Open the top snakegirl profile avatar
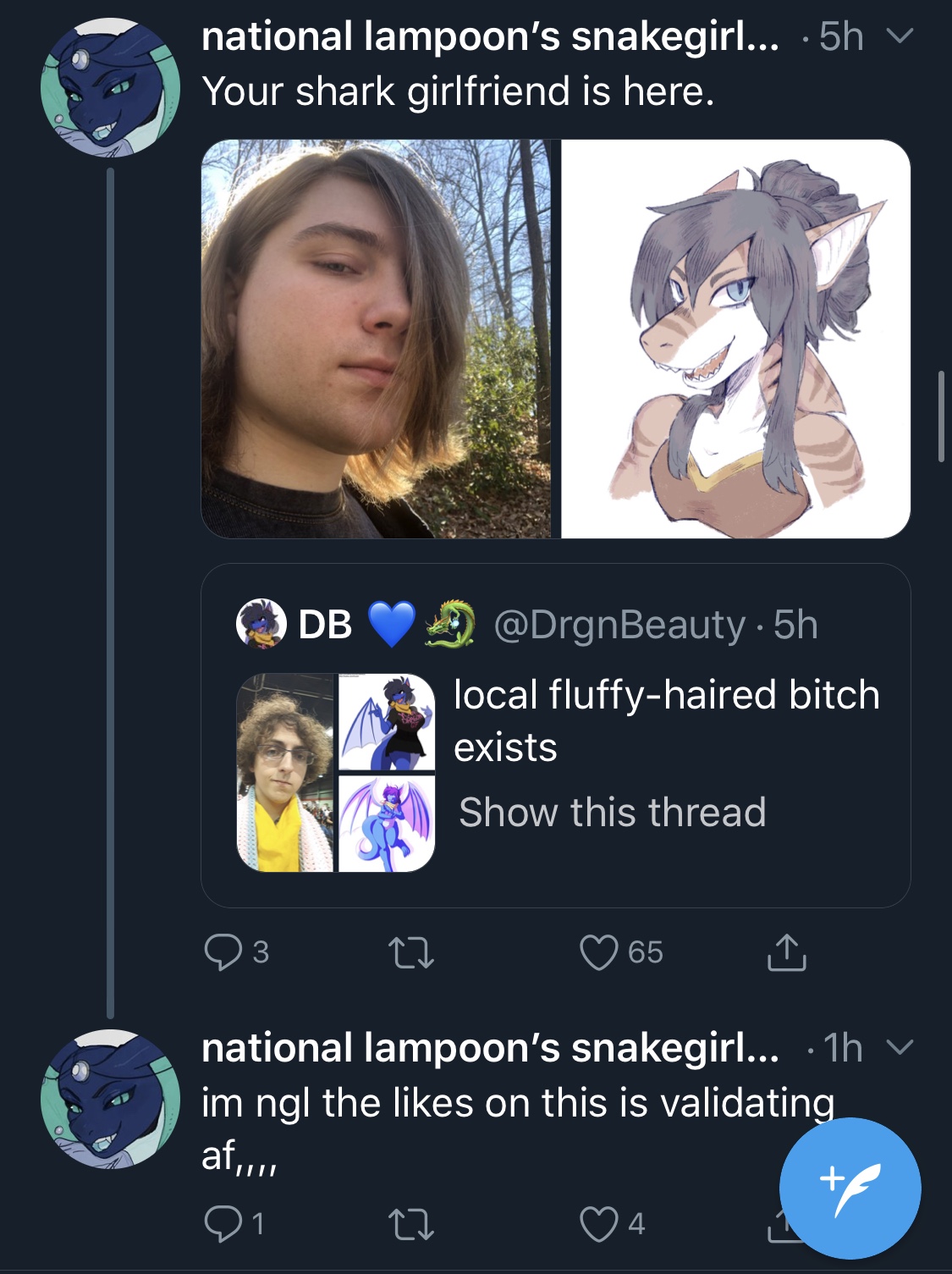 pos(110,88)
